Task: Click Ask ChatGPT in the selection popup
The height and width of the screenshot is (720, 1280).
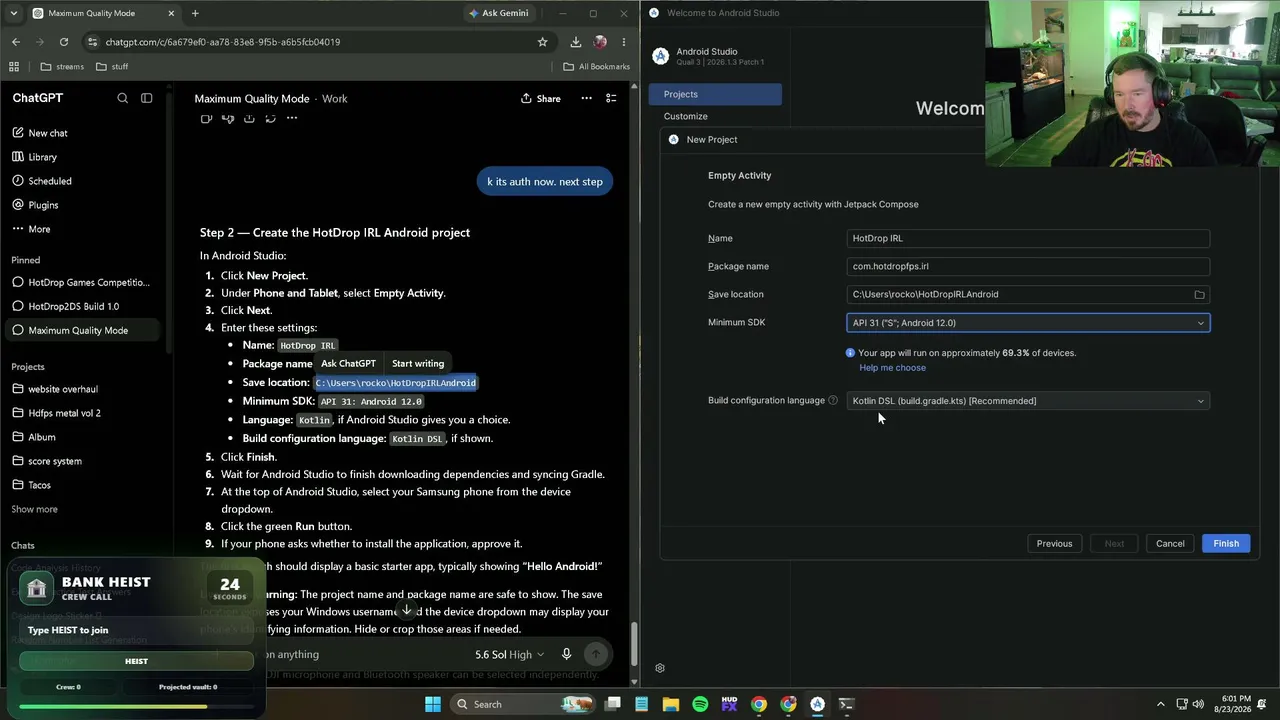Action: pos(348,363)
